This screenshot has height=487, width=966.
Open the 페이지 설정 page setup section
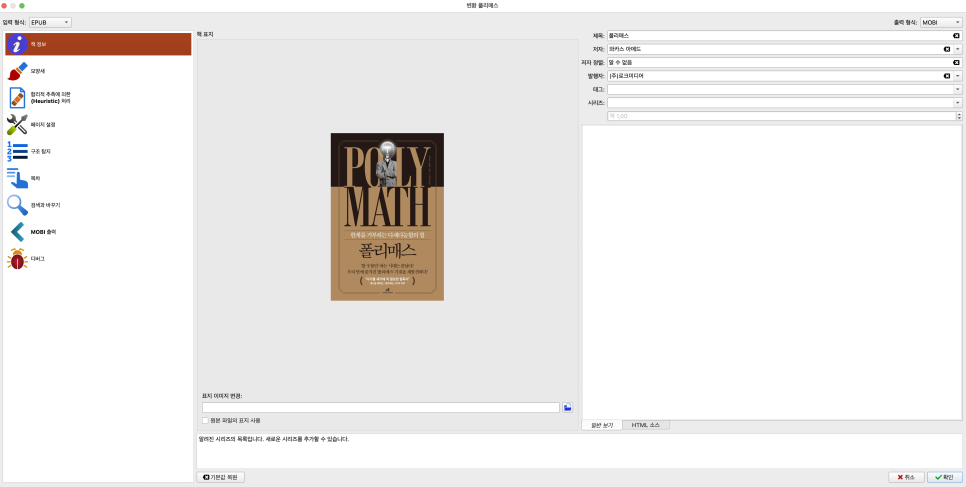[x=99, y=125]
